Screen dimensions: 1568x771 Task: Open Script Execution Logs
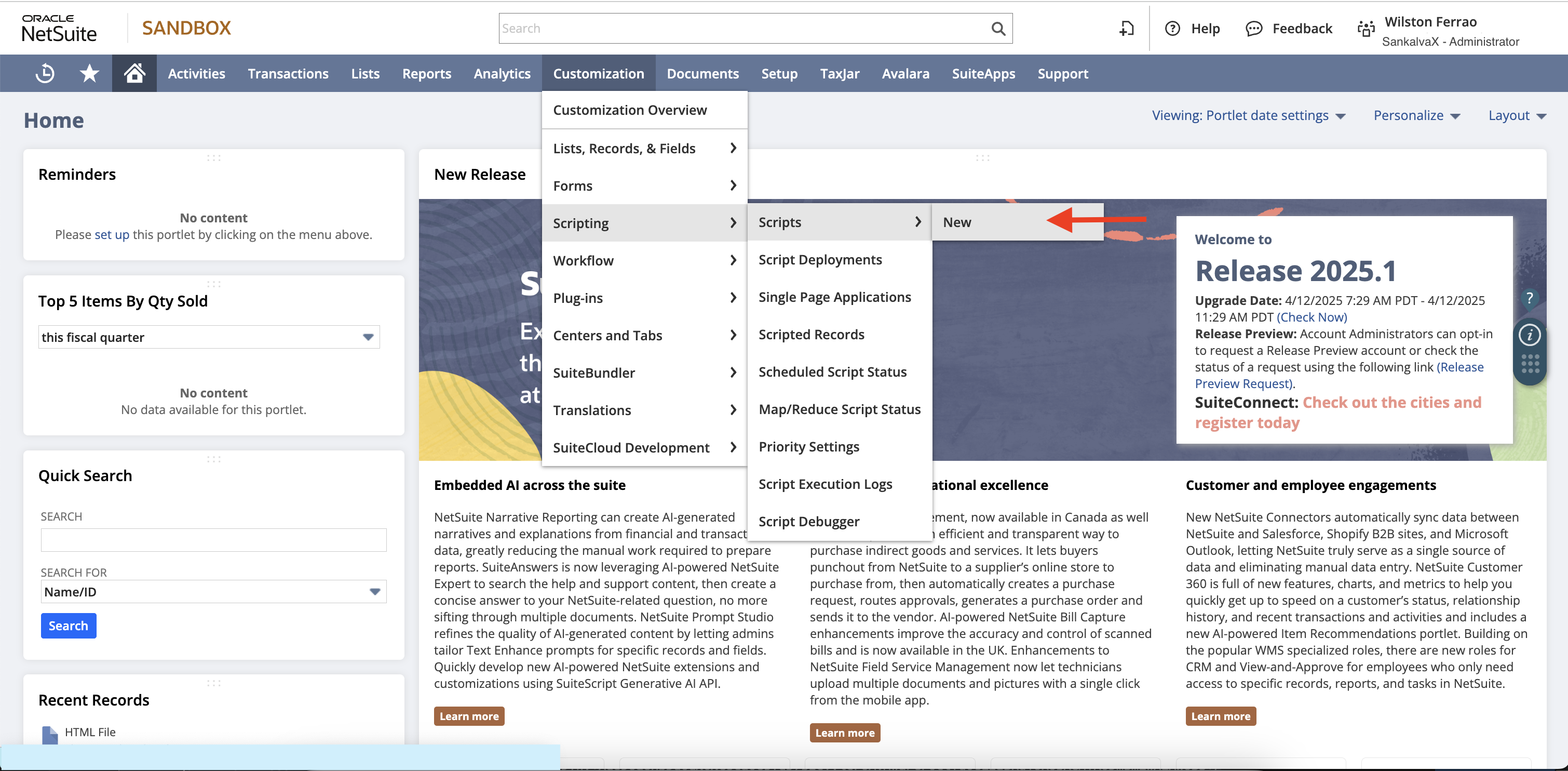[840, 484]
